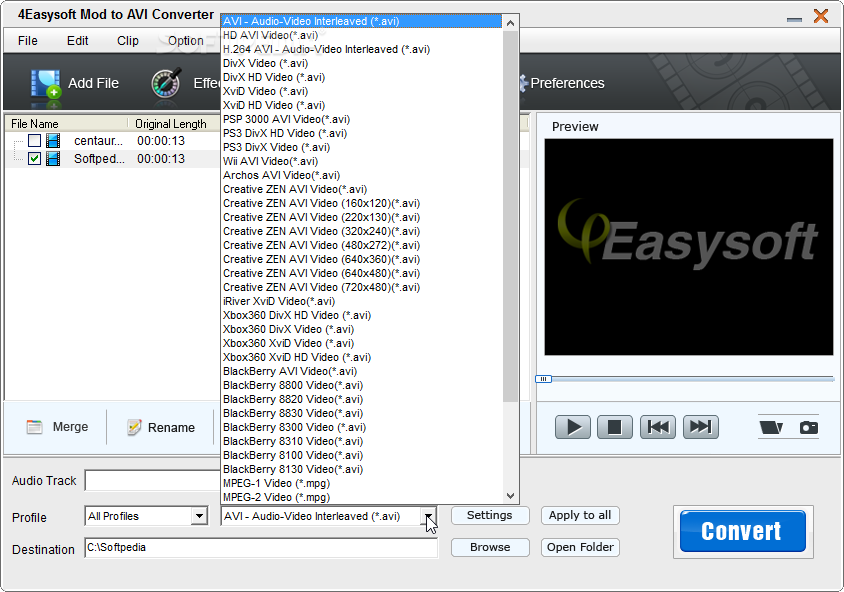Collapse the AVI format dropdown arrow

pyautogui.click(x=428, y=517)
